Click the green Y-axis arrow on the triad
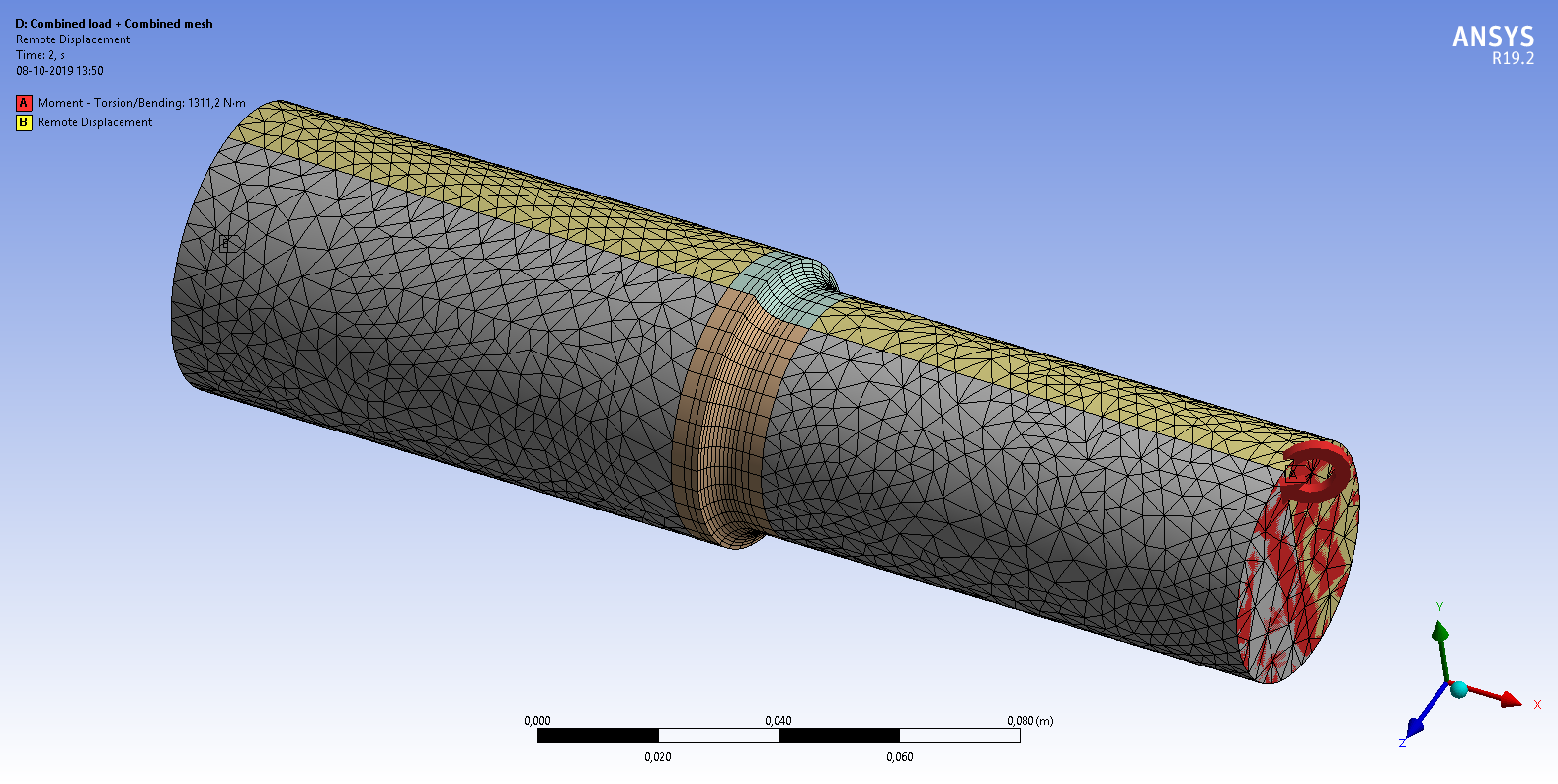The width and height of the screenshot is (1558, 784). point(1440,632)
